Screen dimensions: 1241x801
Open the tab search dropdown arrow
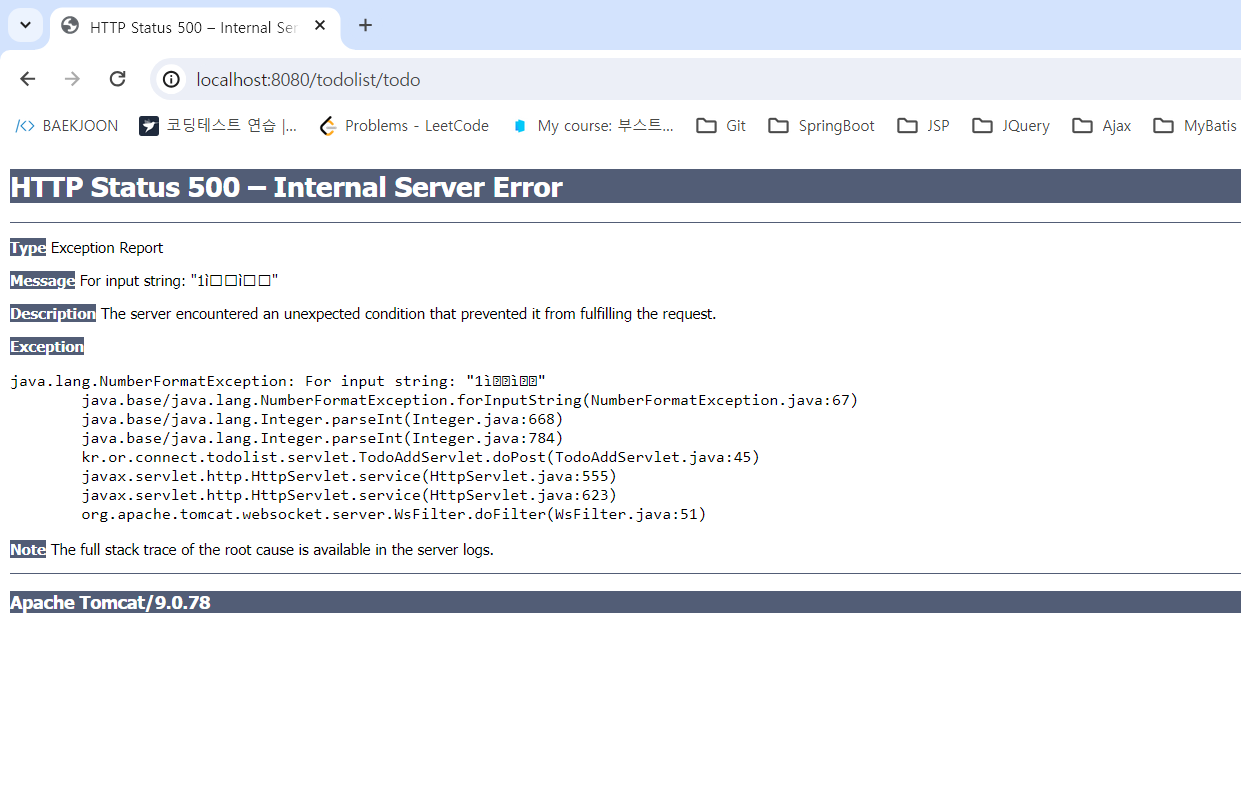(x=25, y=24)
